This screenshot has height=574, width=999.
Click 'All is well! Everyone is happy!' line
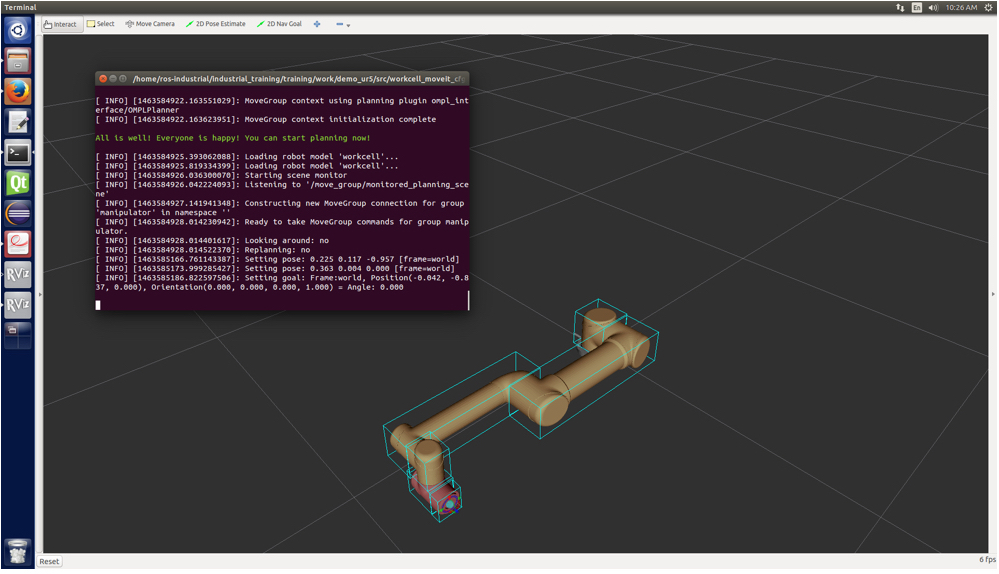point(233,138)
